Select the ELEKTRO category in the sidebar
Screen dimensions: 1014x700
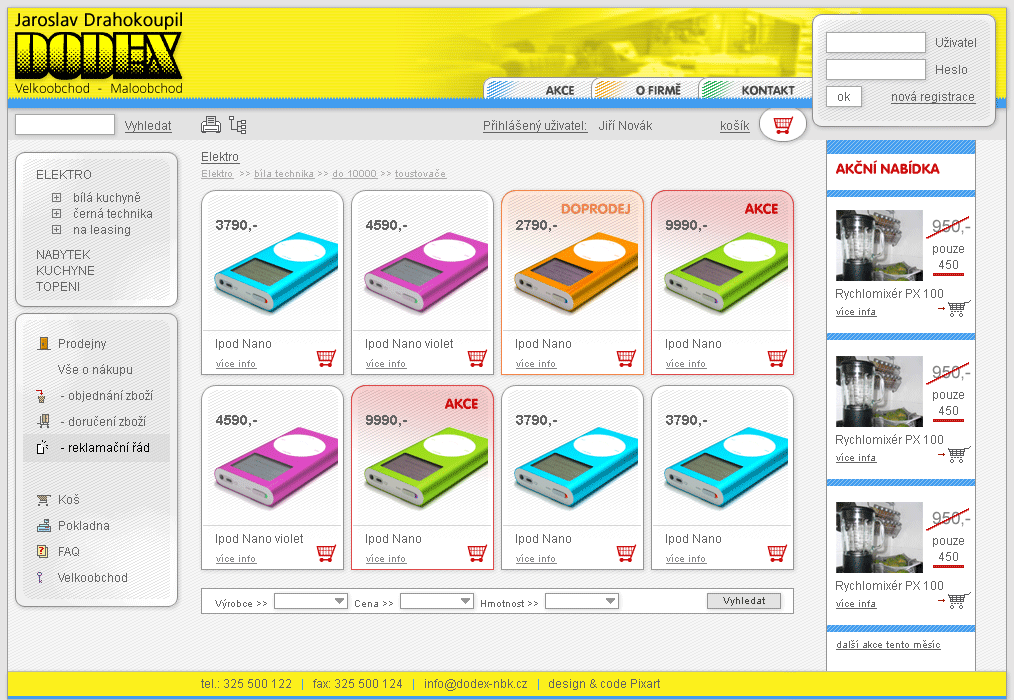pos(64,175)
